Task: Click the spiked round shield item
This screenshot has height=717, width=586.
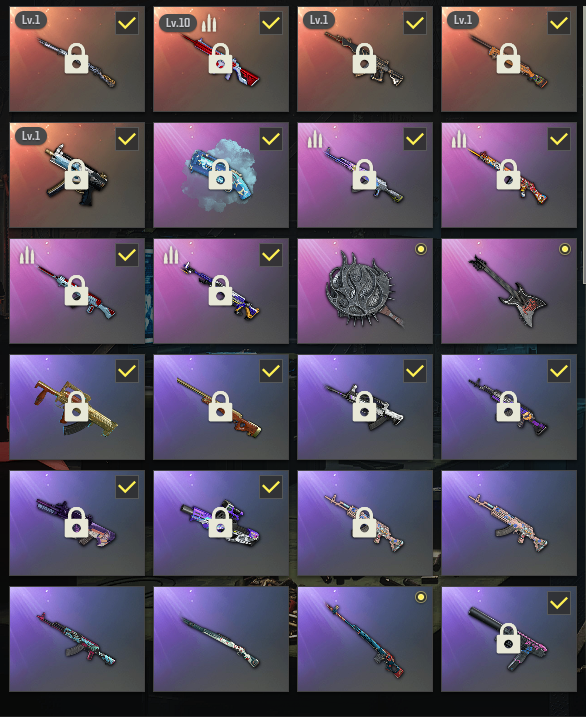Action: 365,291
